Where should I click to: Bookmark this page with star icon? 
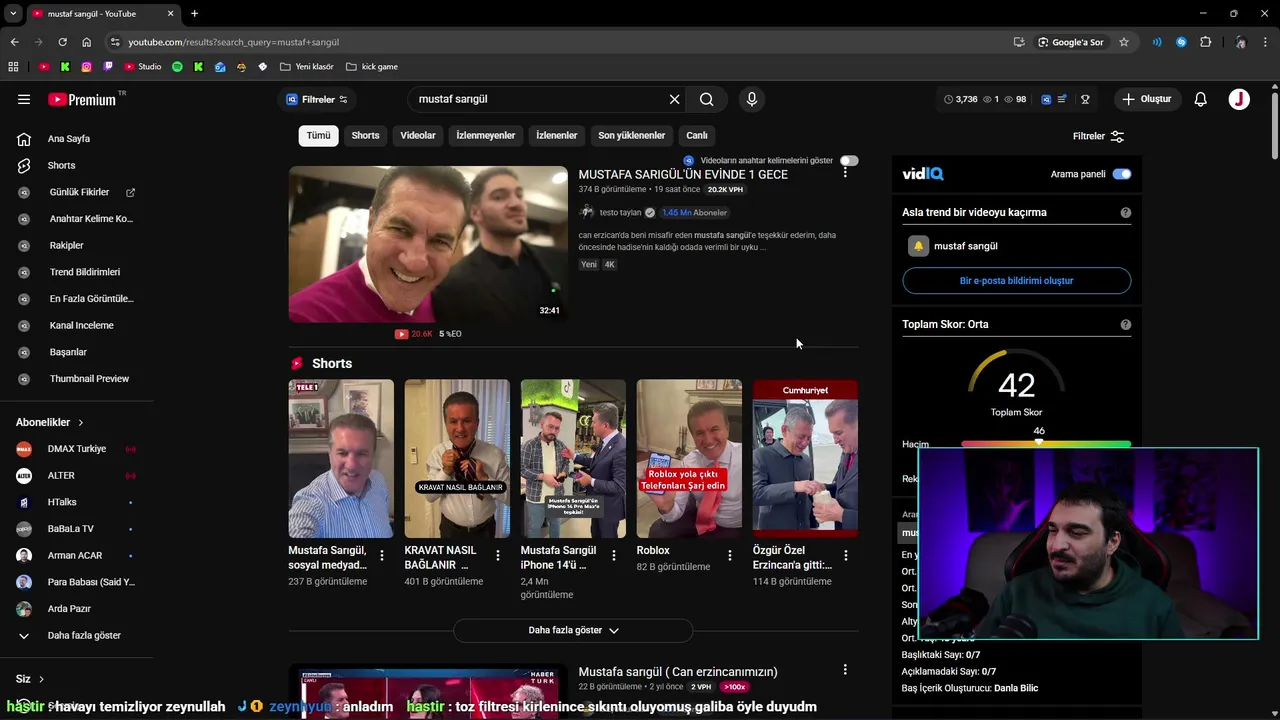tap(1124, 42)
